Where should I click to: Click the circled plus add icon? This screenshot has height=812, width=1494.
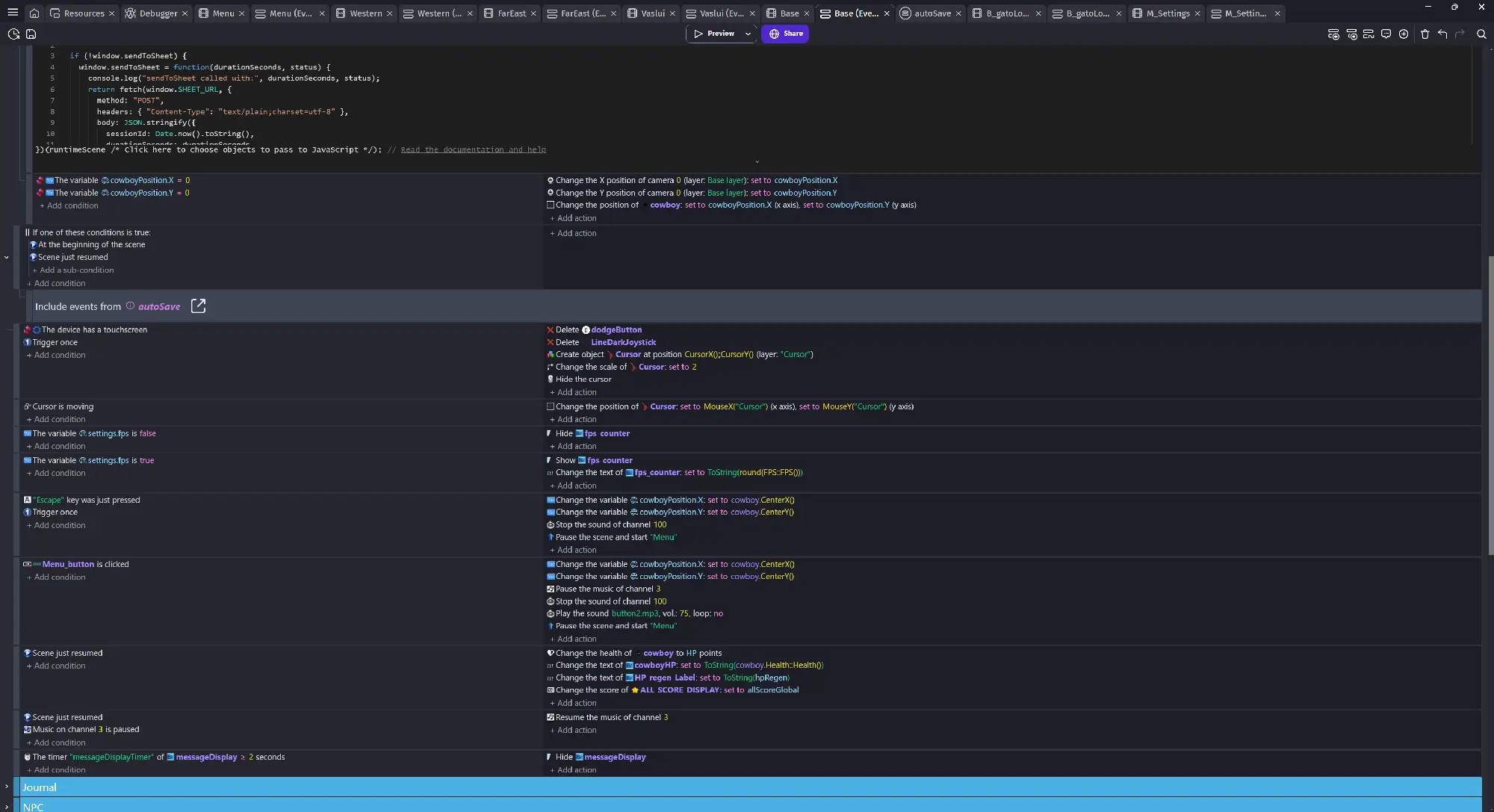tap(1404, 34)
